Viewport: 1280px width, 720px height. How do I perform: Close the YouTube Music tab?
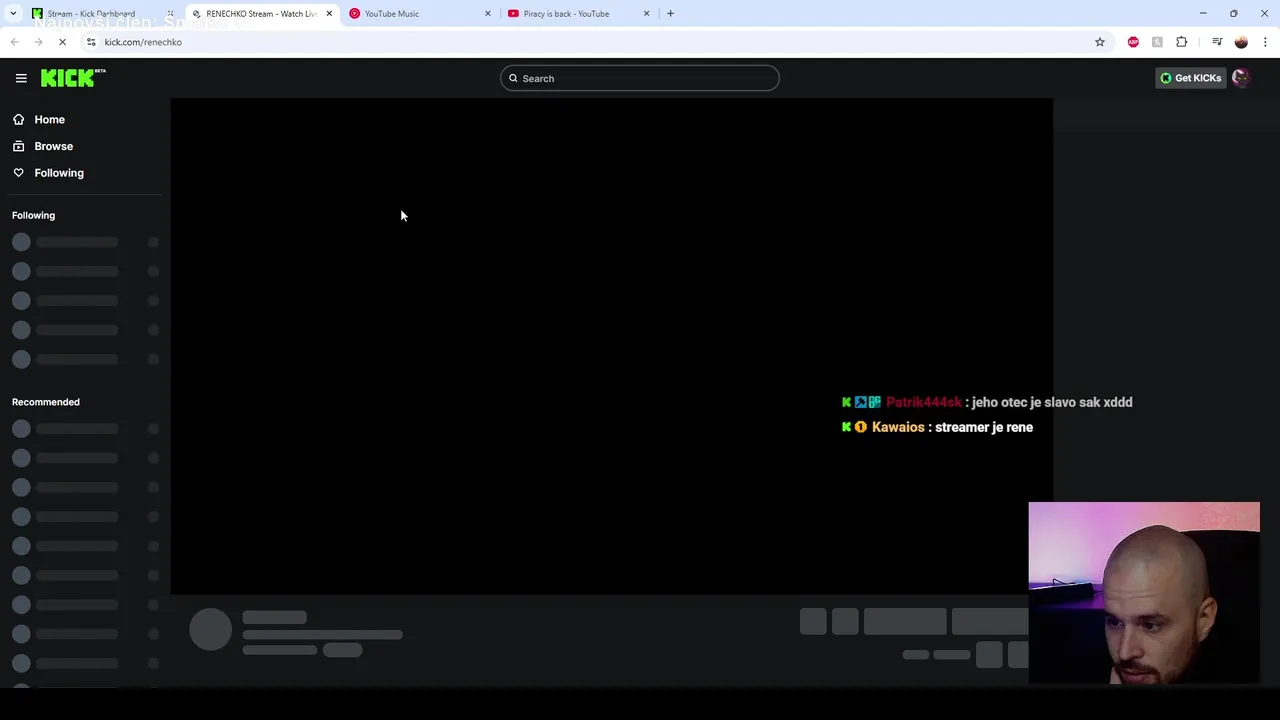click(488, 14)
